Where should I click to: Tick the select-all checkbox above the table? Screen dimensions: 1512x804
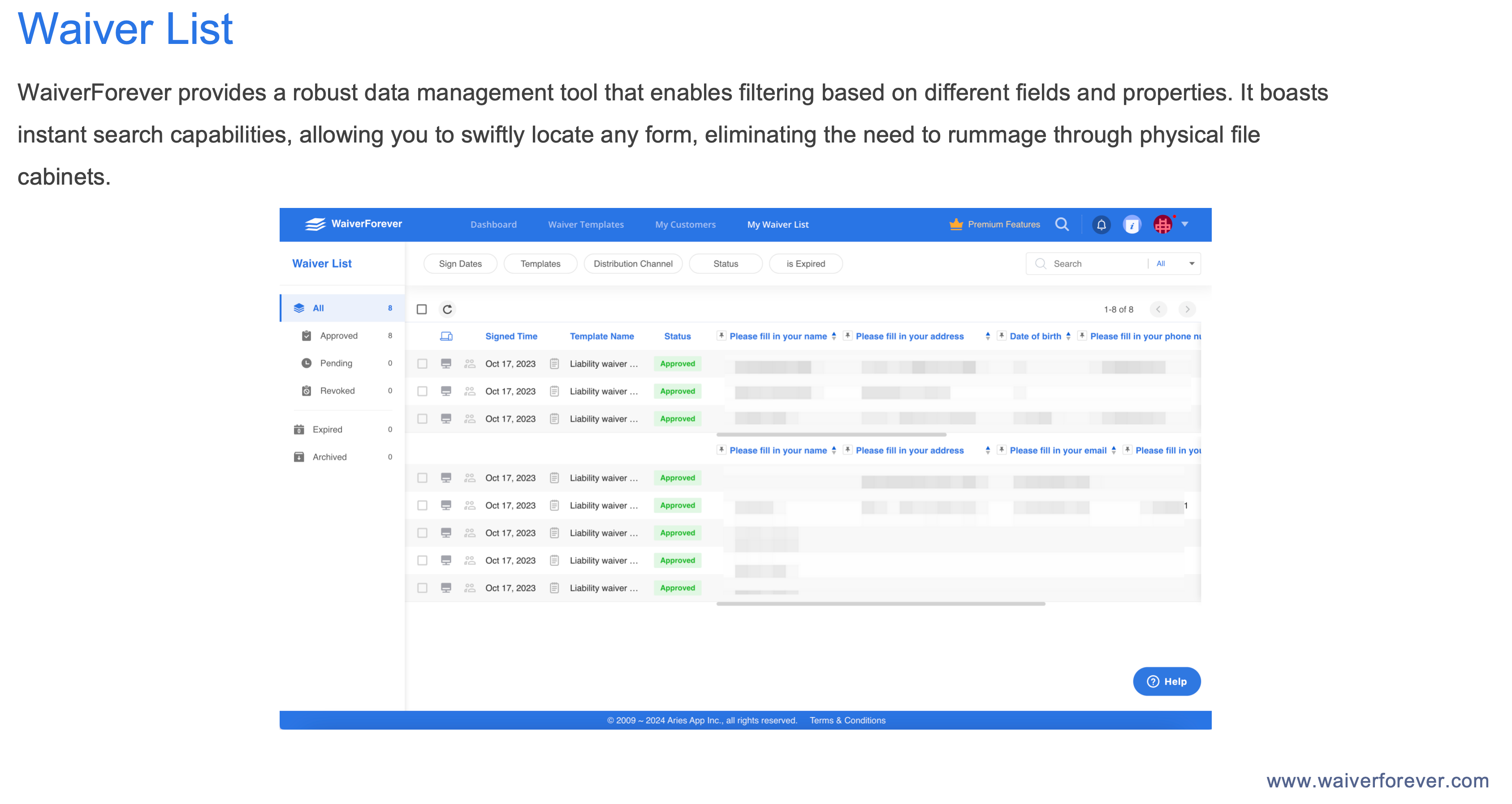pyautogui.click(x=422, y=309)
